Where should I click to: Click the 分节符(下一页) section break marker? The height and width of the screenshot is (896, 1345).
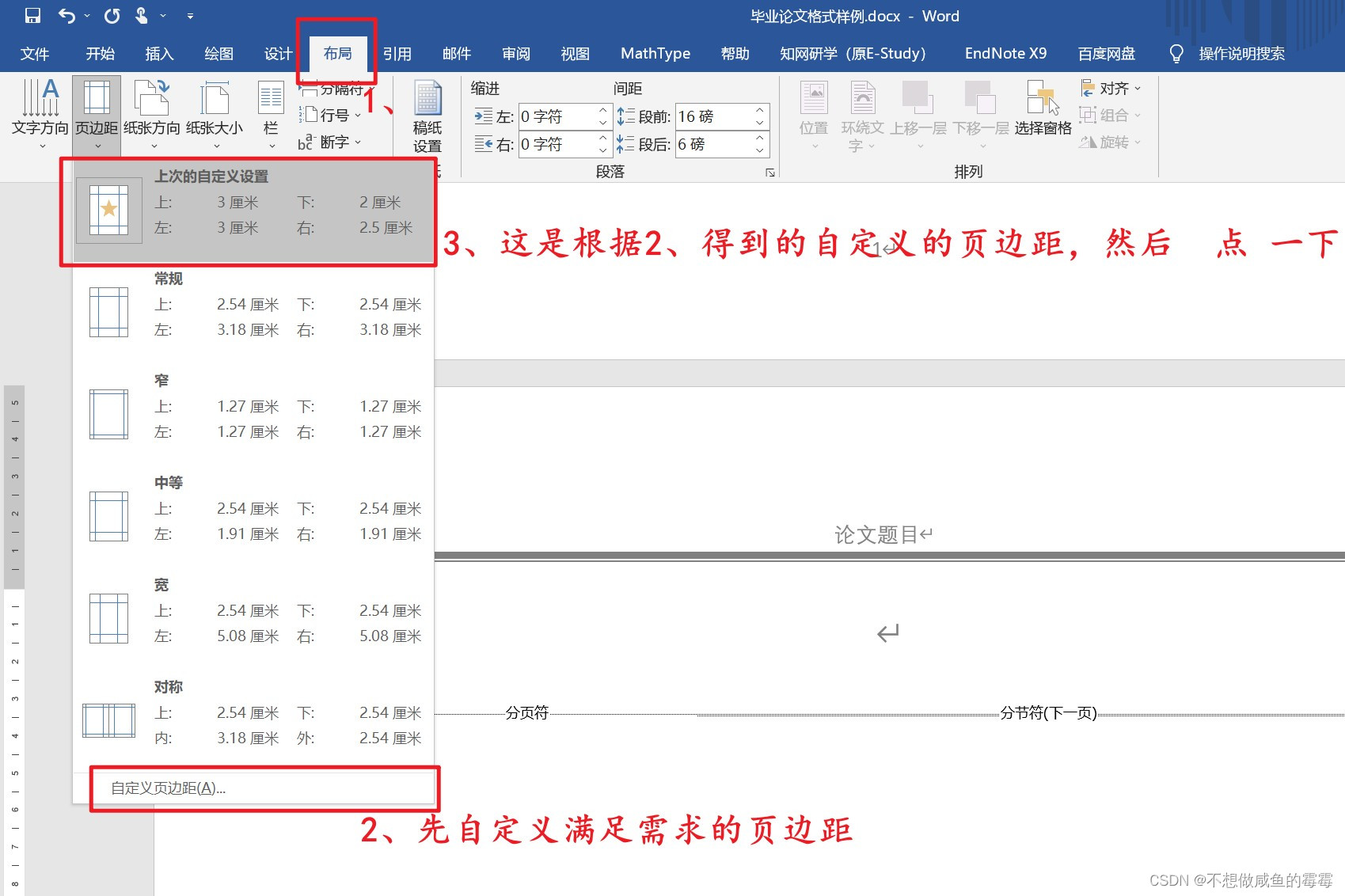[x=1048, y=713]
